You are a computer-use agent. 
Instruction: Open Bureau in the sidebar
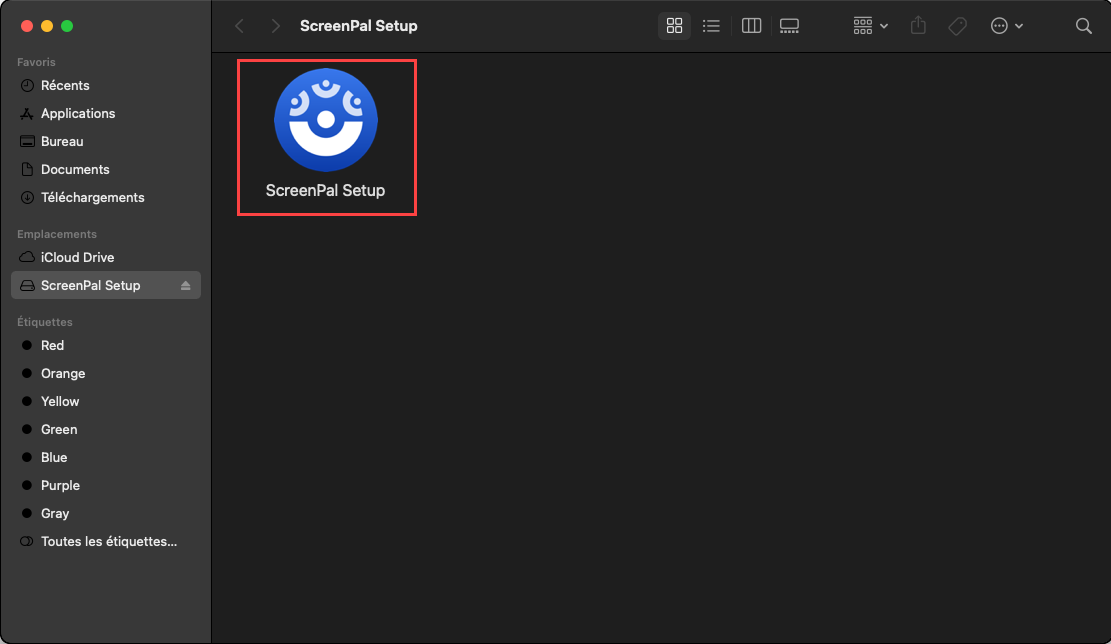106,142
